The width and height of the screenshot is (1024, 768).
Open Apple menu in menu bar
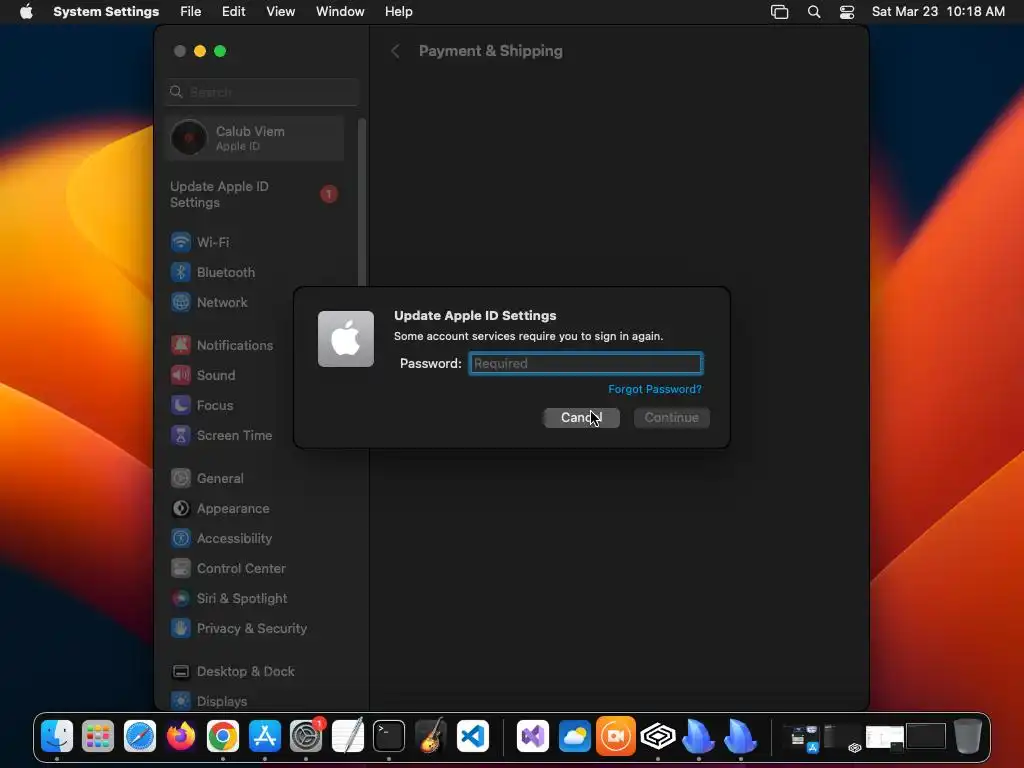(x=26, y=11)
